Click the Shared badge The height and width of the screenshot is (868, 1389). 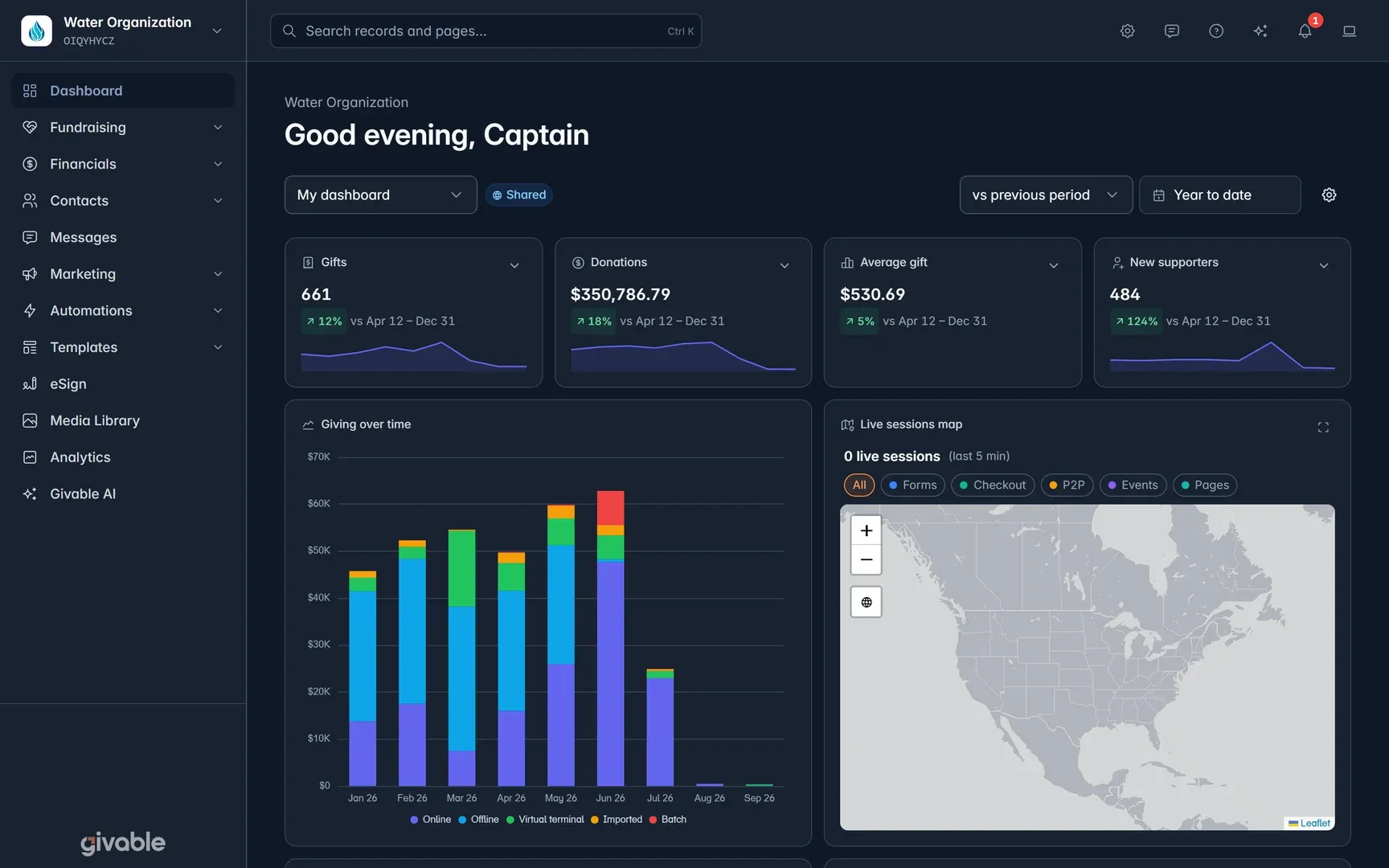(518, 194)
